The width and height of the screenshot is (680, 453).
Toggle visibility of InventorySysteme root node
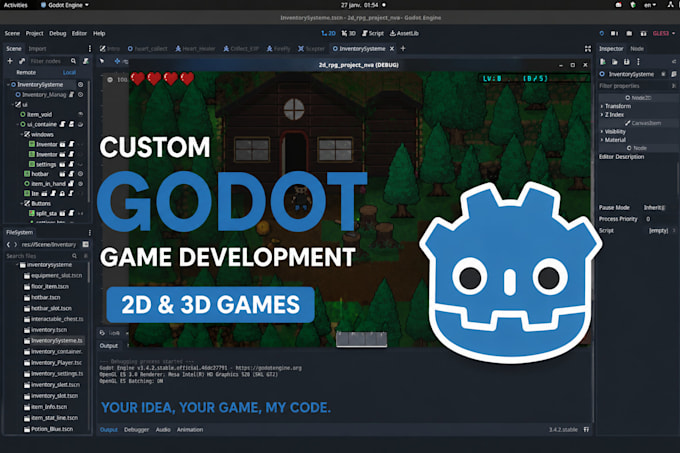80,85
